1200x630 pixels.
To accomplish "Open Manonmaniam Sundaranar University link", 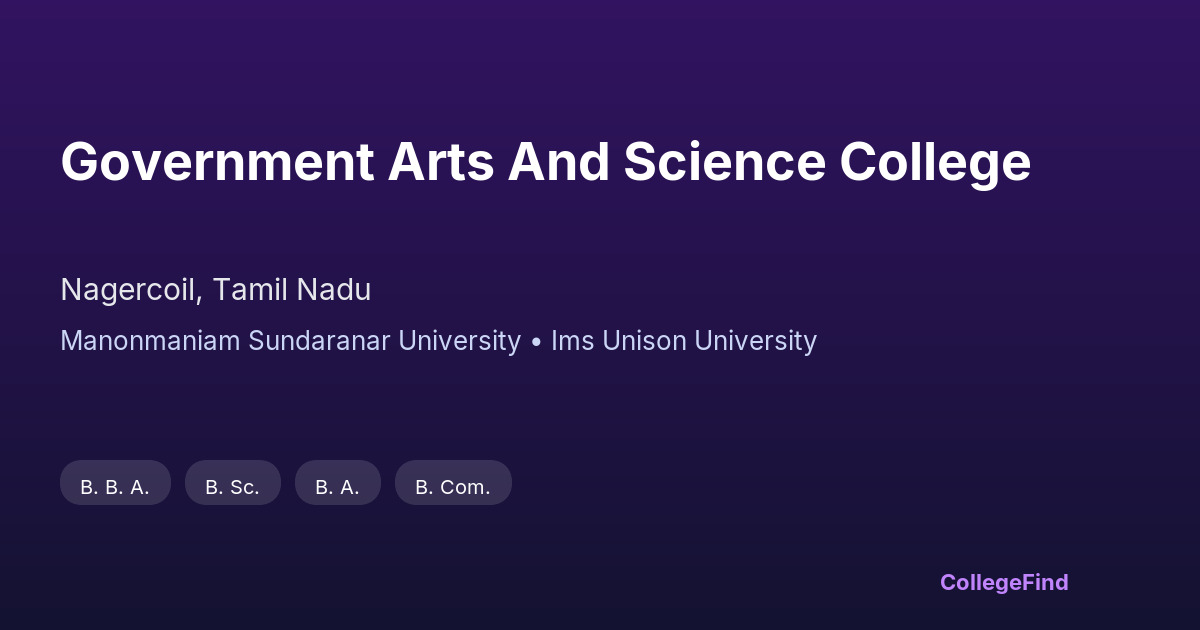I will coord(290,341).
